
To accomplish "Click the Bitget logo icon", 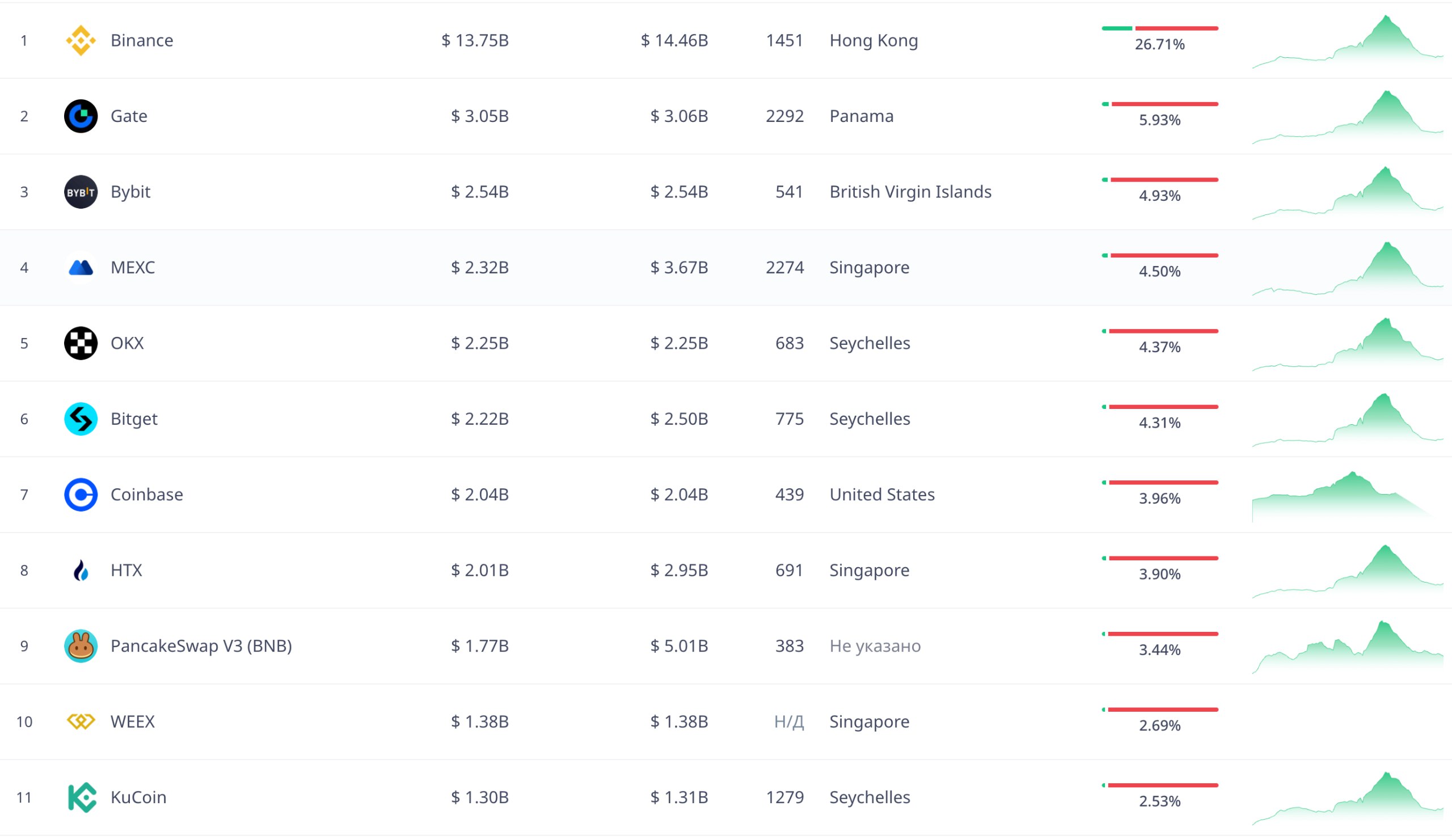I will tap(81, 419).
